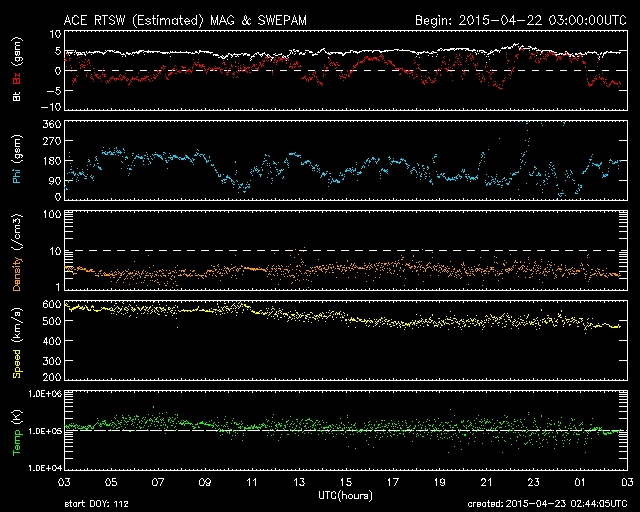
Task: Click the 'Speed (km/s)' axis label
Action: [x=17, y=343]
